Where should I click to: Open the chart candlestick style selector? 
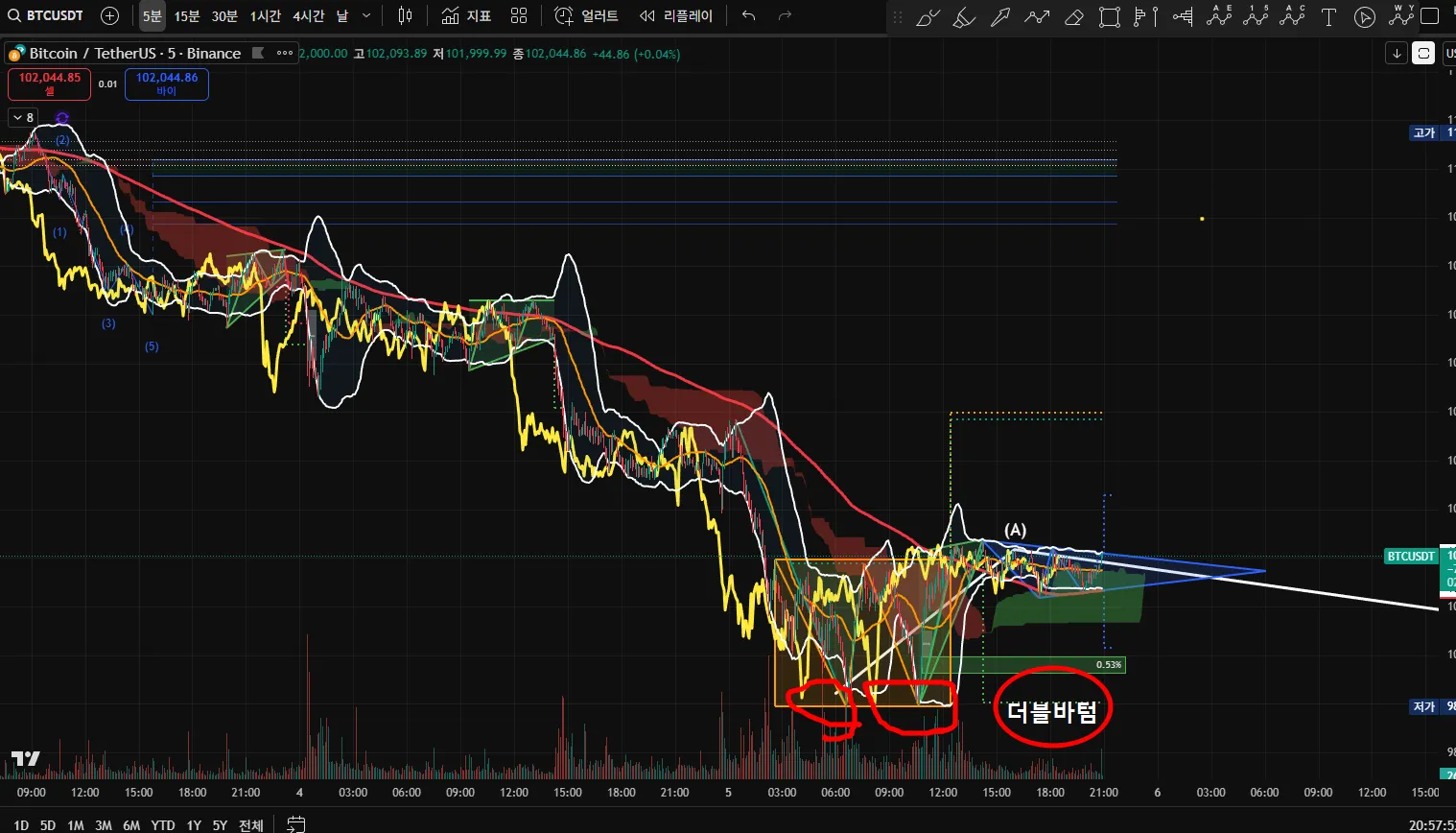pyautogui.click(x=406, y=15)
